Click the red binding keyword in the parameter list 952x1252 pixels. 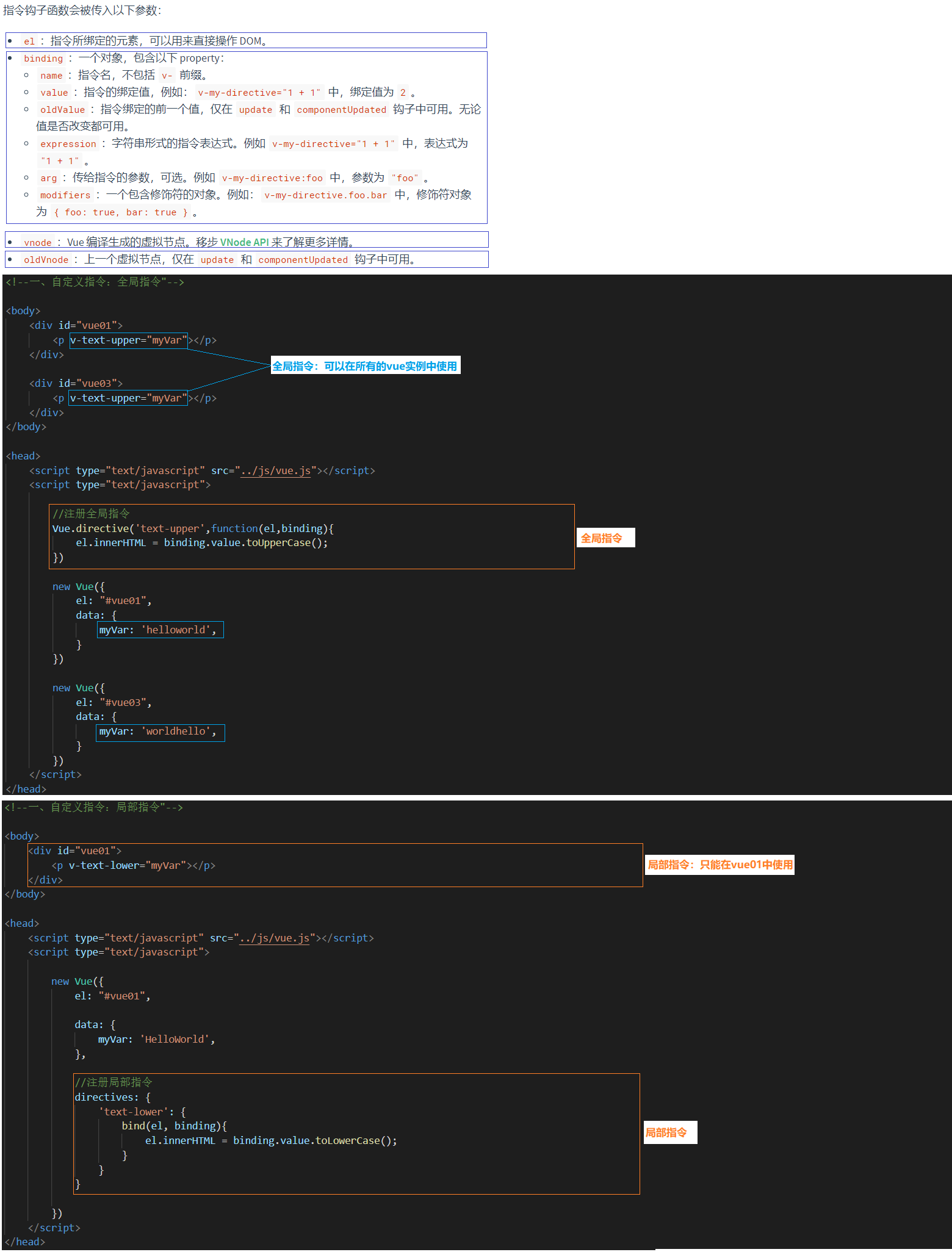coord(43,59)
